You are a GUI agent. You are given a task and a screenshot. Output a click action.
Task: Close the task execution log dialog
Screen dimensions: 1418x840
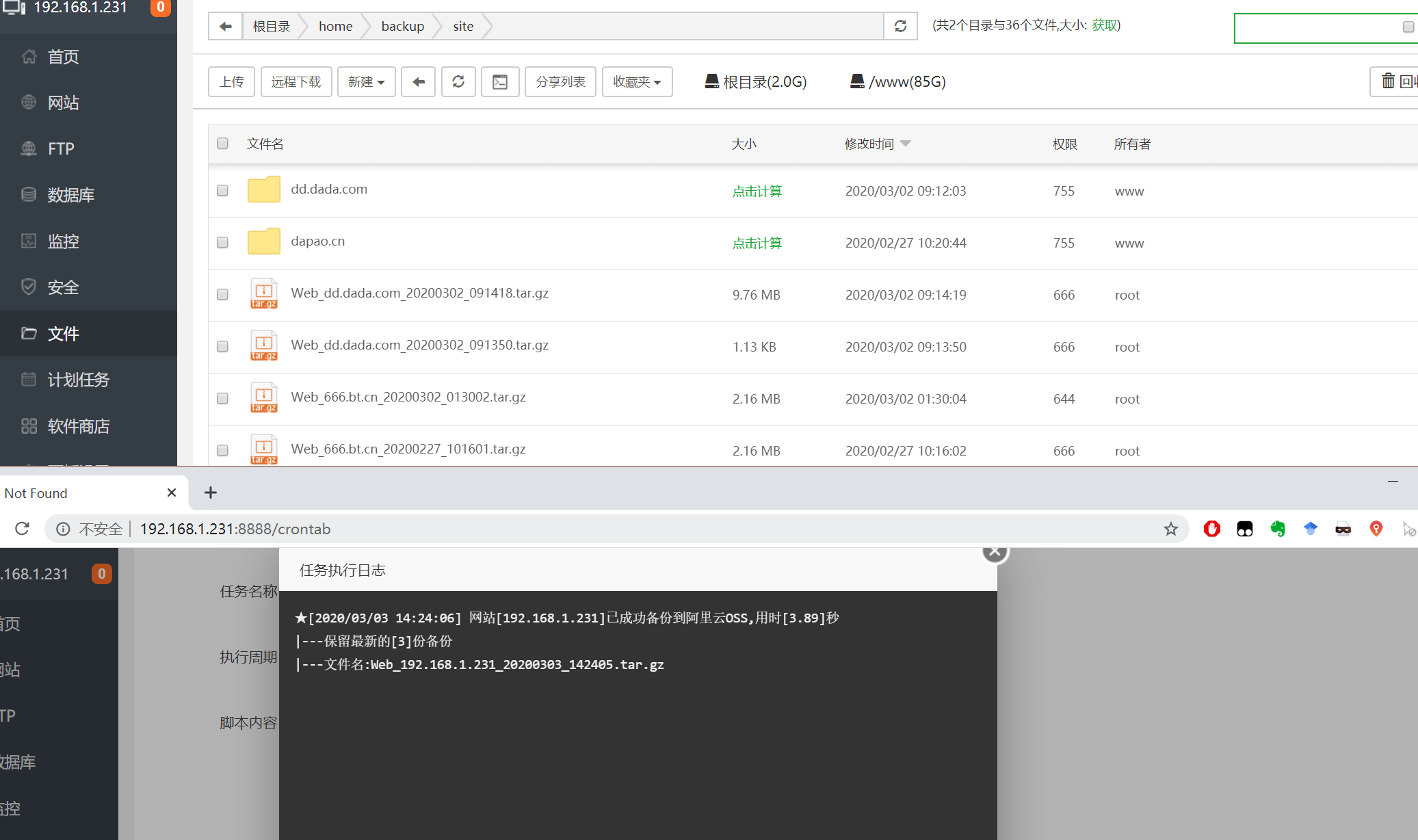tap(995, 551)
